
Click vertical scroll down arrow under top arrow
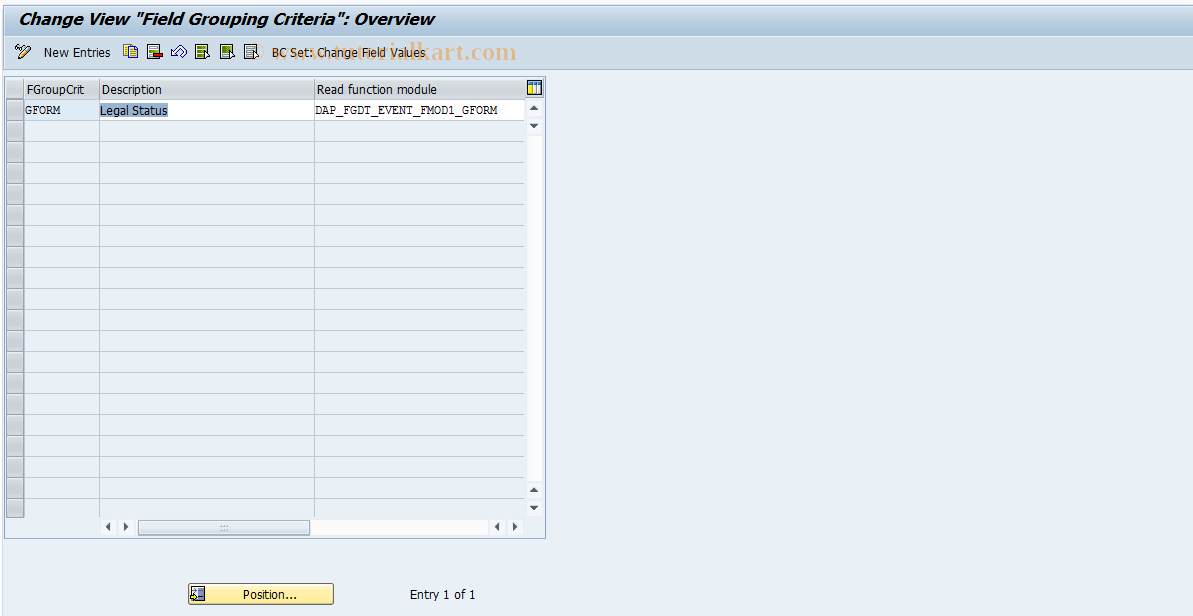(534, 125)
